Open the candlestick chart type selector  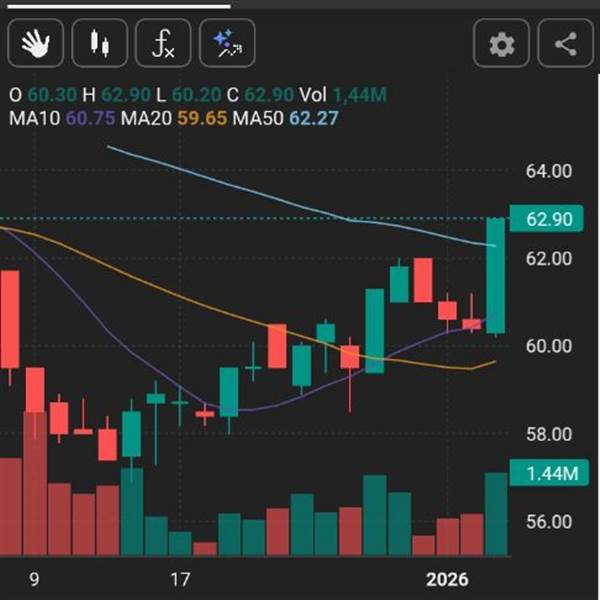coord(99,43)
